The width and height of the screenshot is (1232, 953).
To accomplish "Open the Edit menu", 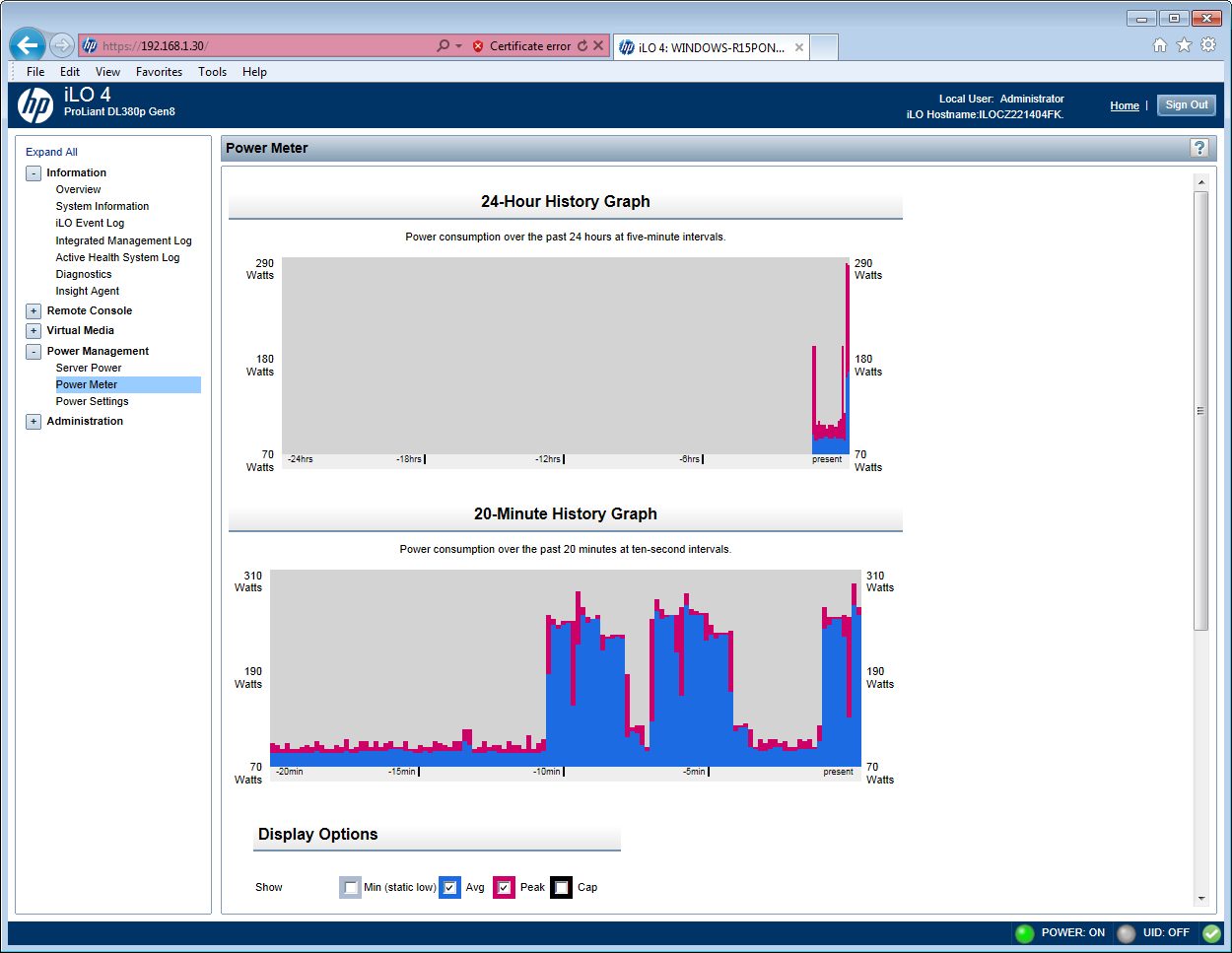I will pos(70,72).
